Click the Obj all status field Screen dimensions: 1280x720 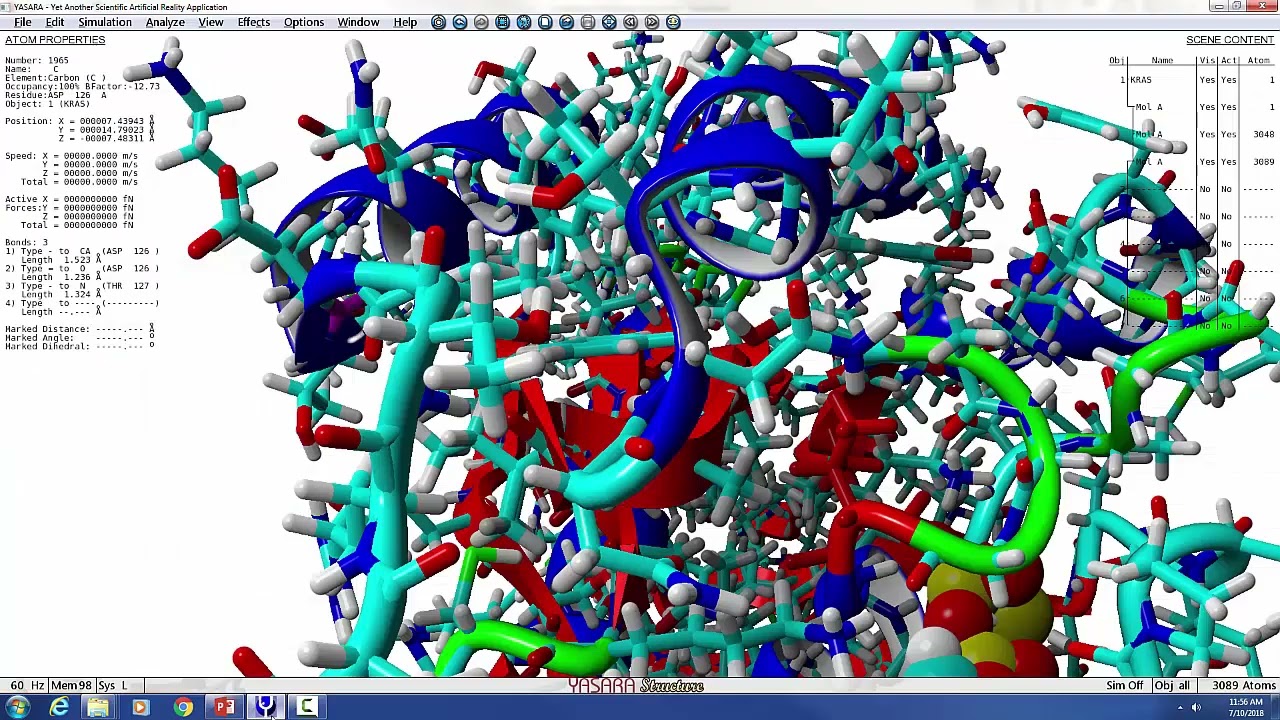point(1171,686)
